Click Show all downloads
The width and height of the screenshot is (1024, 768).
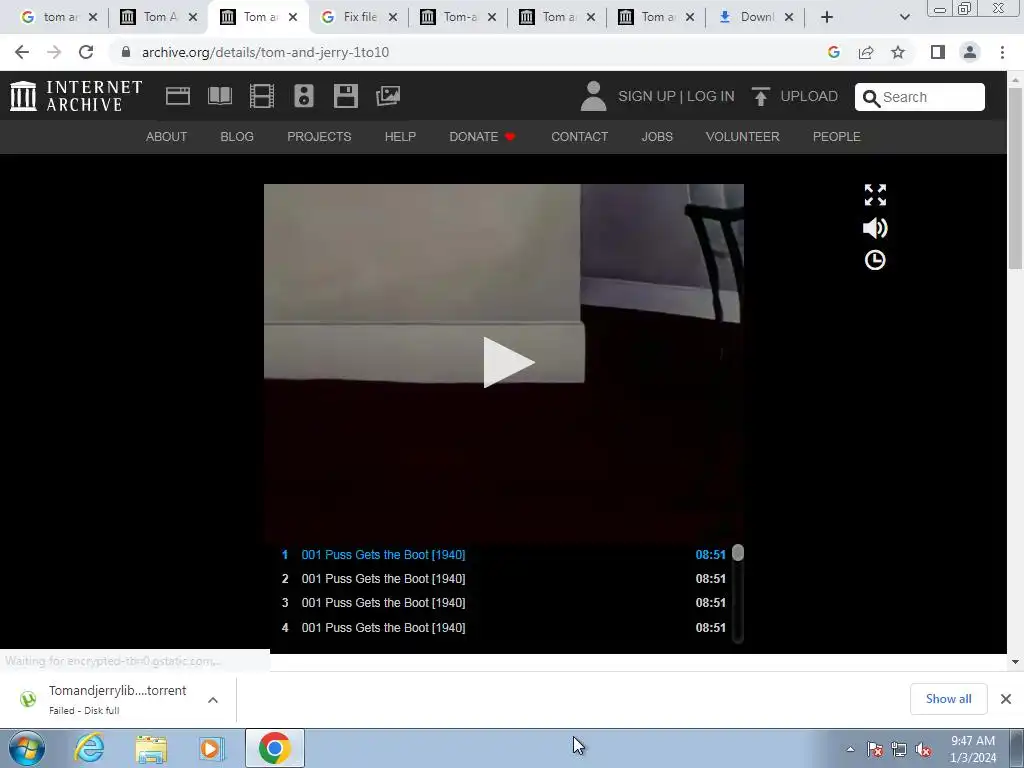pos(948,699)
